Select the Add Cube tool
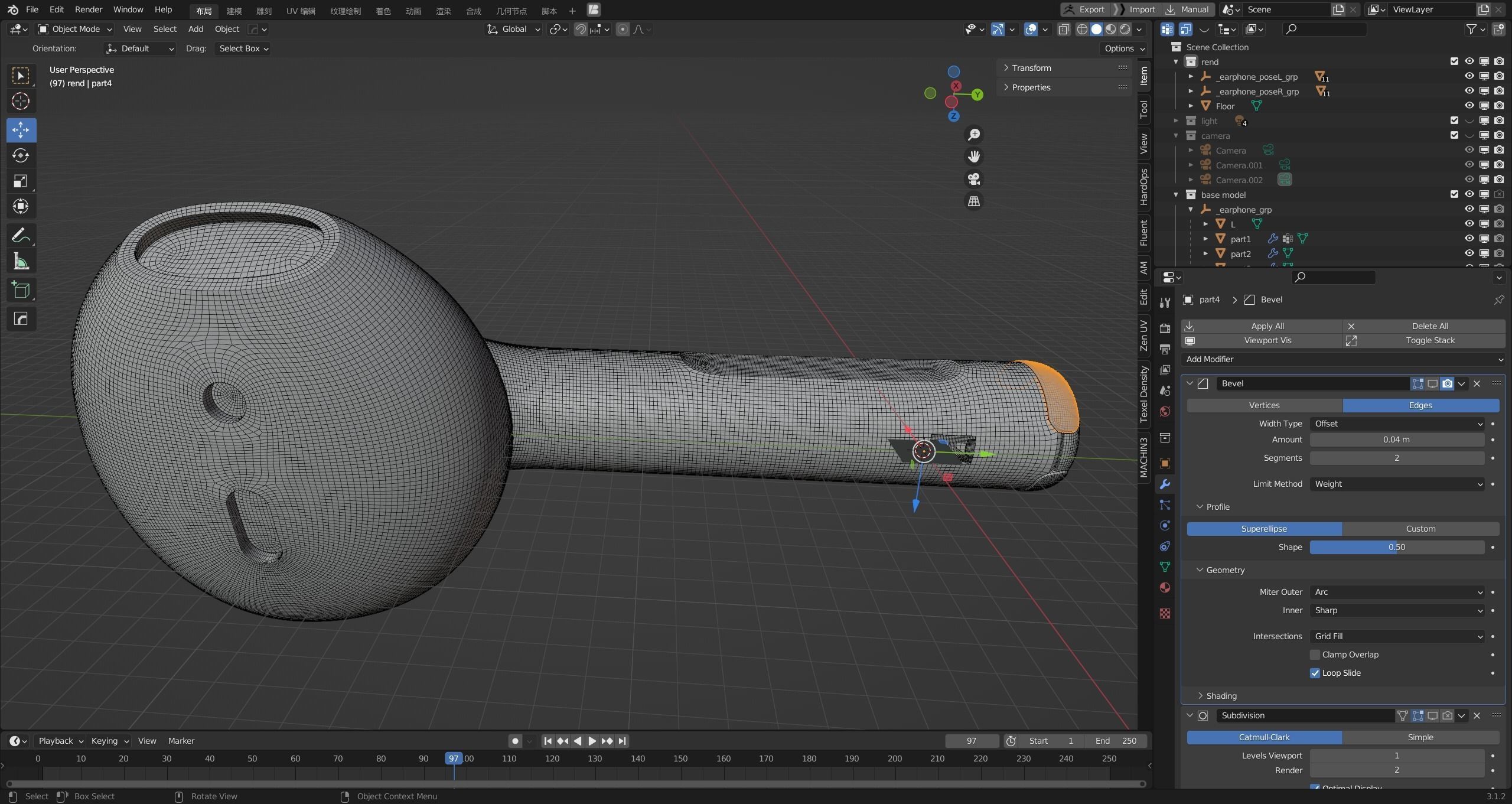The height and width of the screenshot is (804, 1512). pos(21,290)
